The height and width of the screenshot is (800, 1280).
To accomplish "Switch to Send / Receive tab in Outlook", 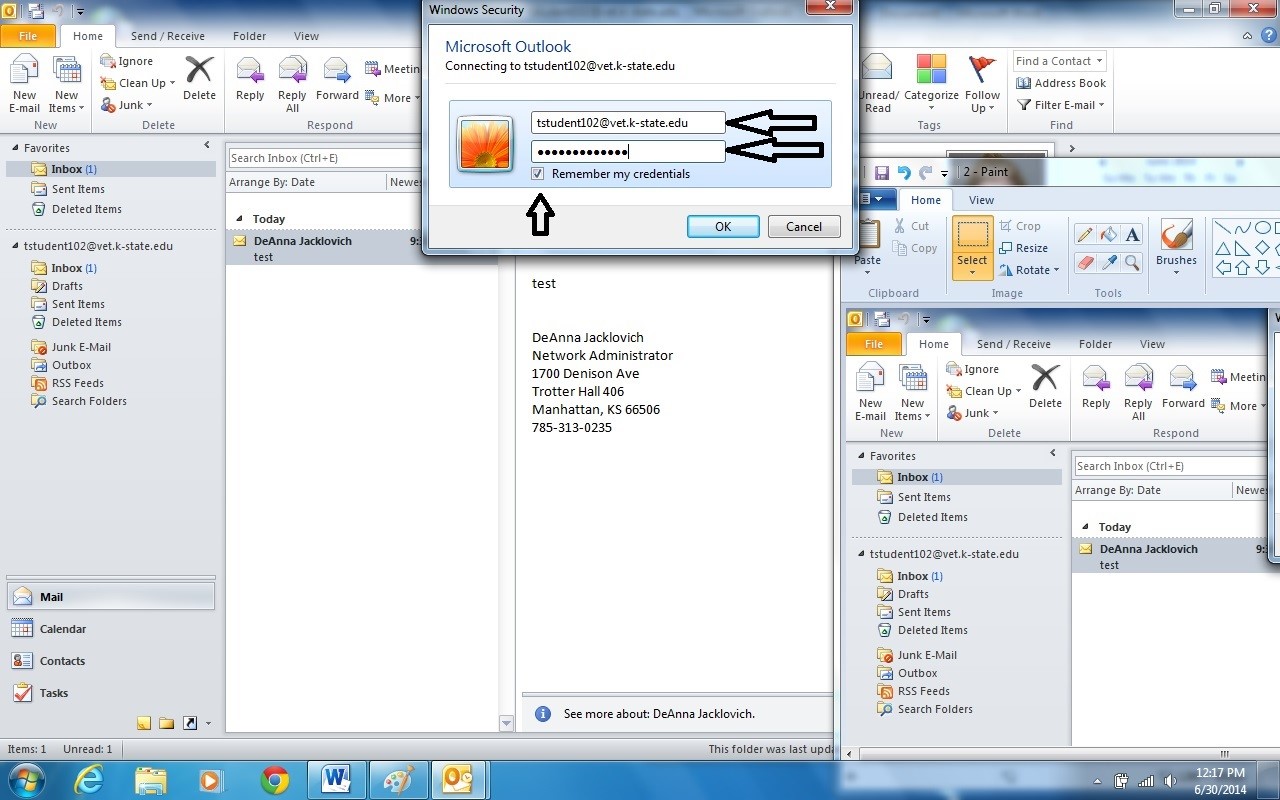I will (x=168, y=36).
